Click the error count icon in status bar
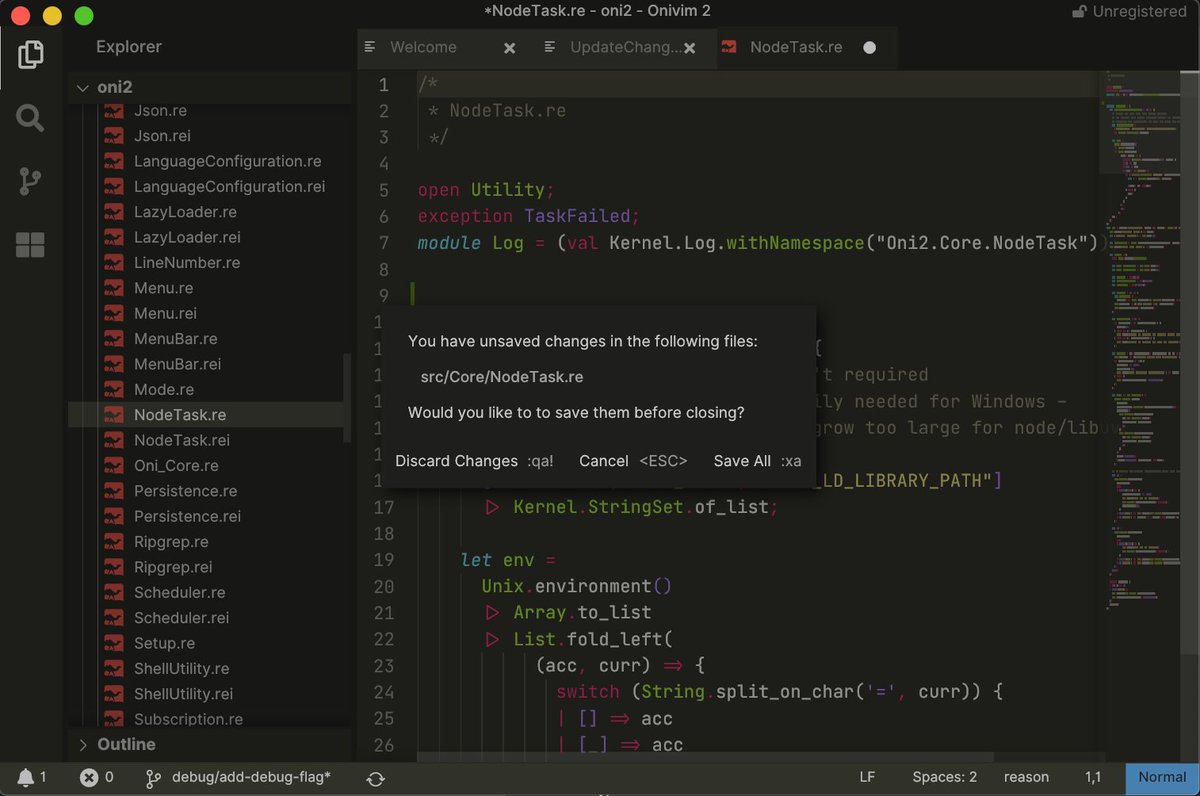 [88, 777]
